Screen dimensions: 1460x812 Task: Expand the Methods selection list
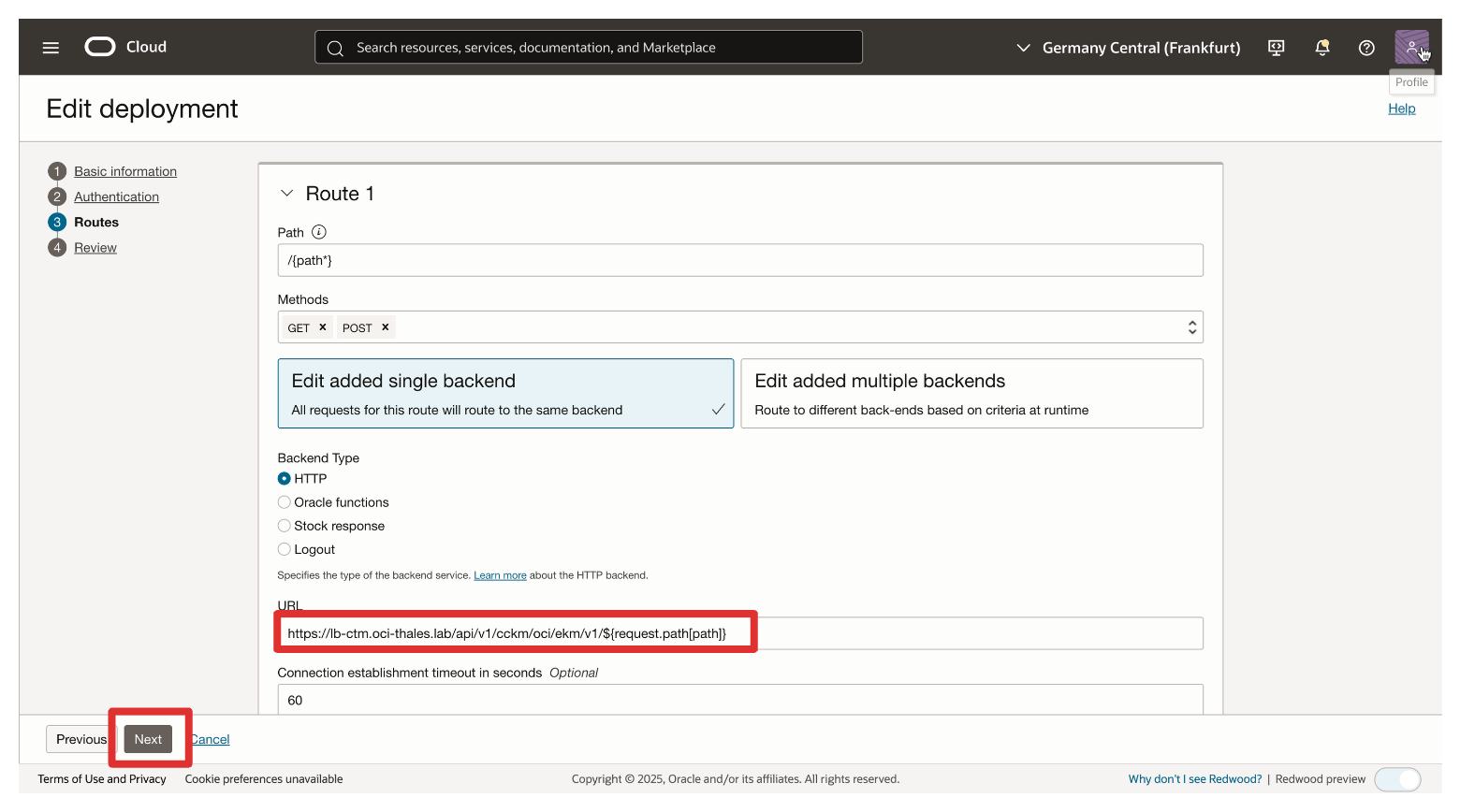tap(1191, 327)
